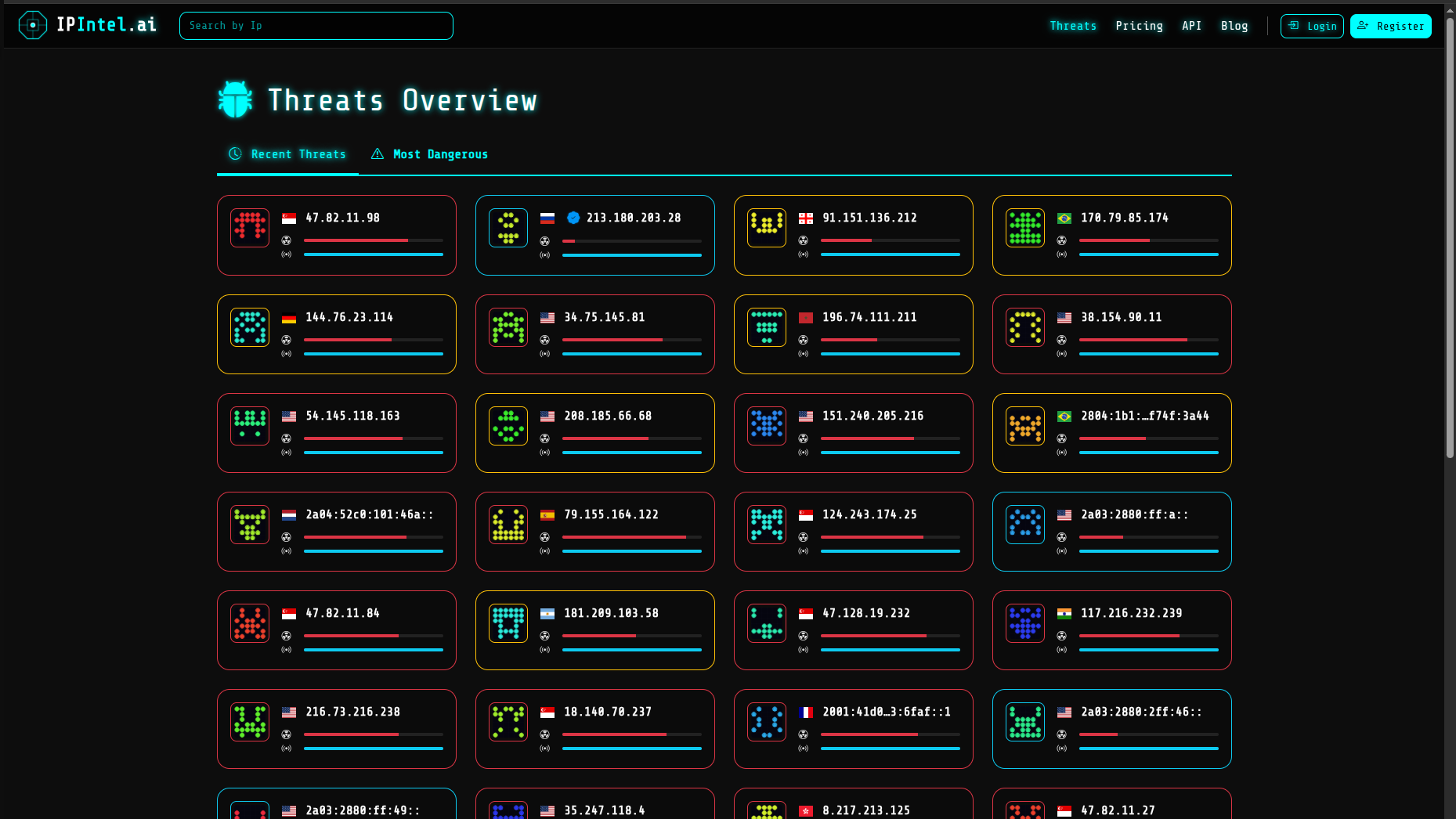Open the API menu item

(1191, 26)
